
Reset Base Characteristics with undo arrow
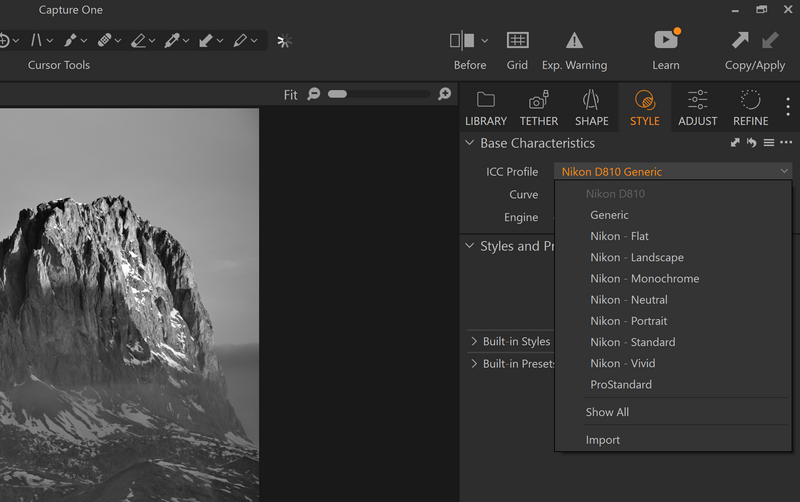(x=752, y=143)
